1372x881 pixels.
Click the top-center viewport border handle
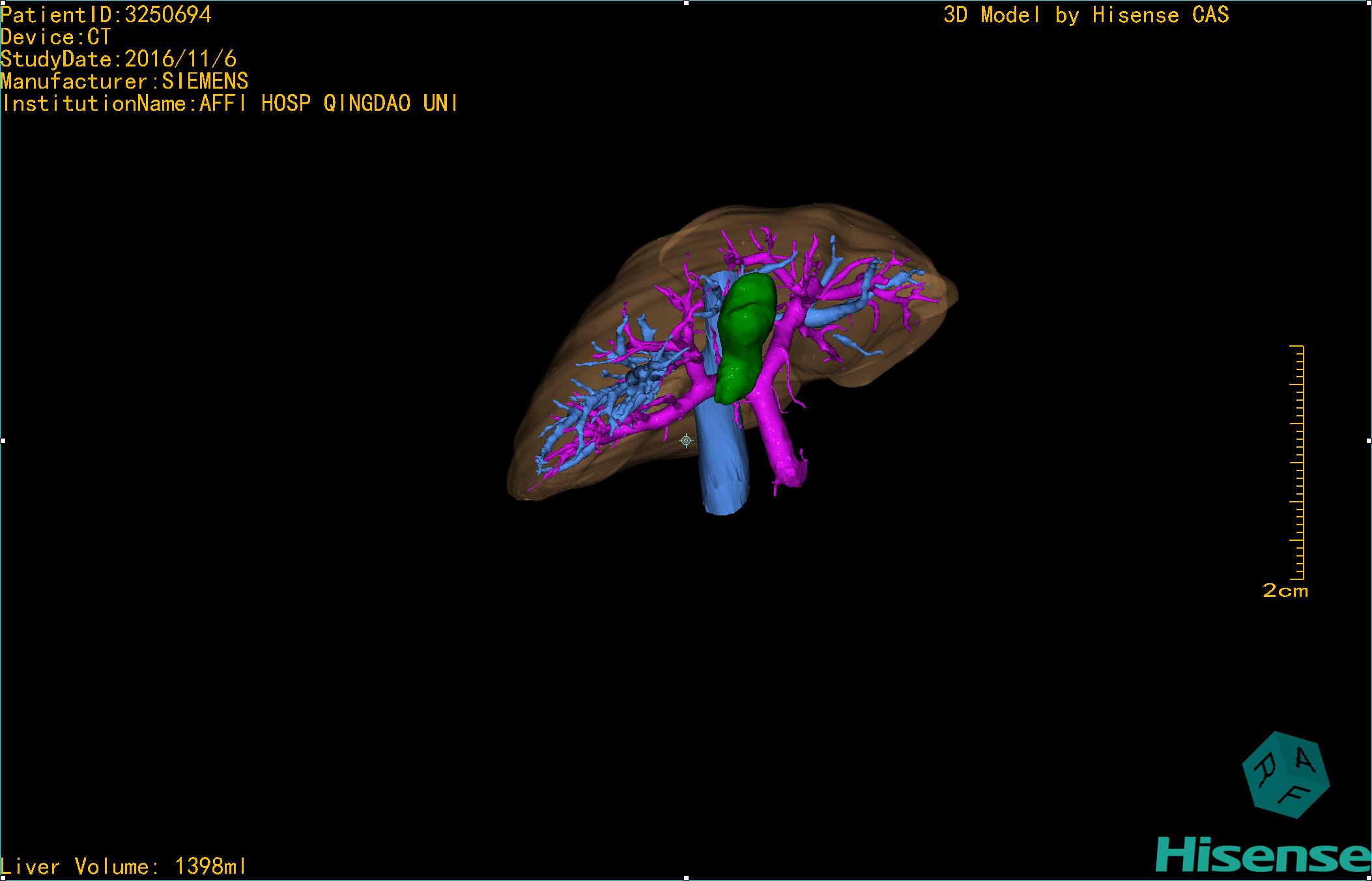686,3
